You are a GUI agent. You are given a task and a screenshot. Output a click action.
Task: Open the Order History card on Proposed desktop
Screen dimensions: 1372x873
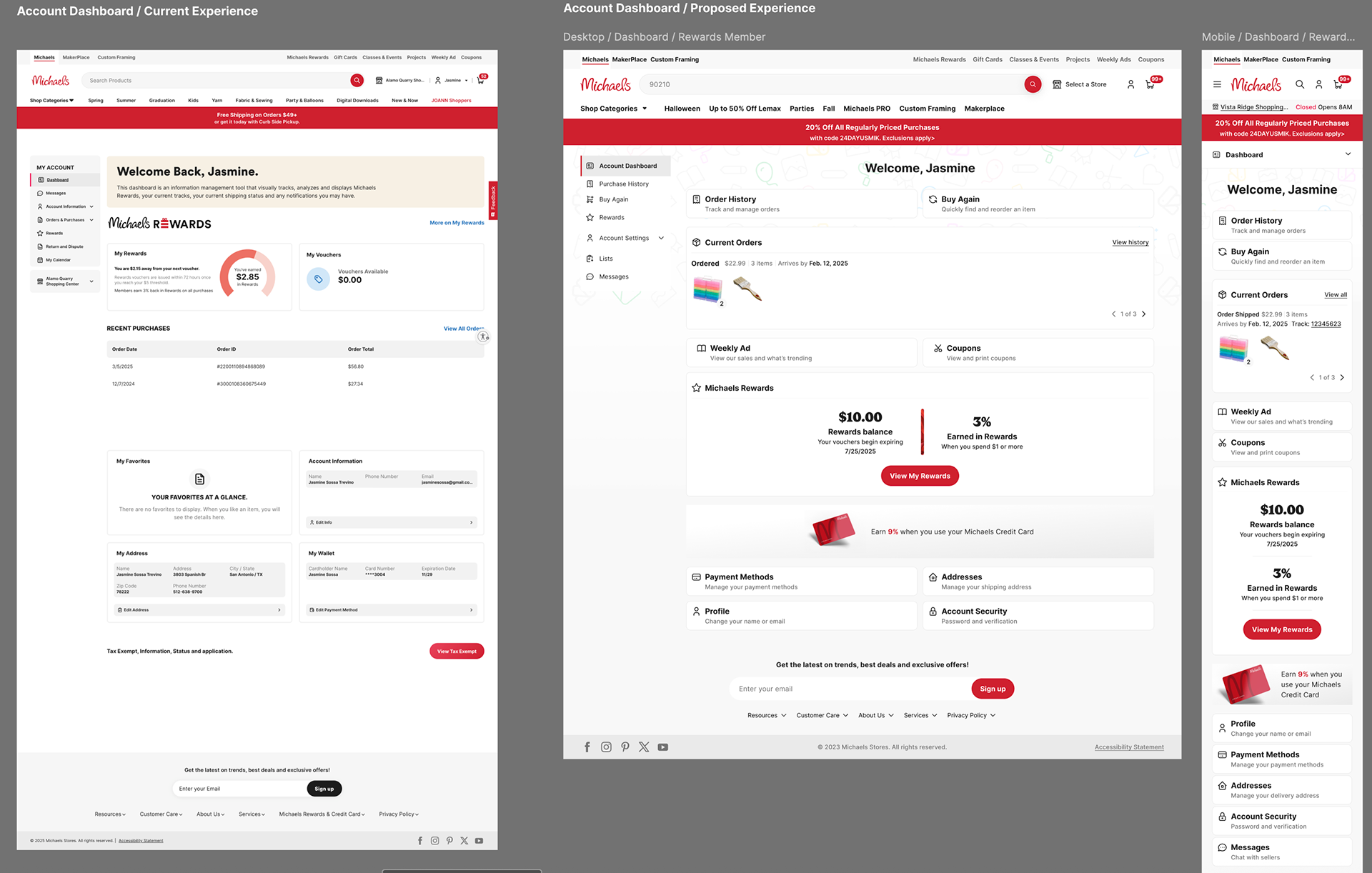[x=802, y=204]
